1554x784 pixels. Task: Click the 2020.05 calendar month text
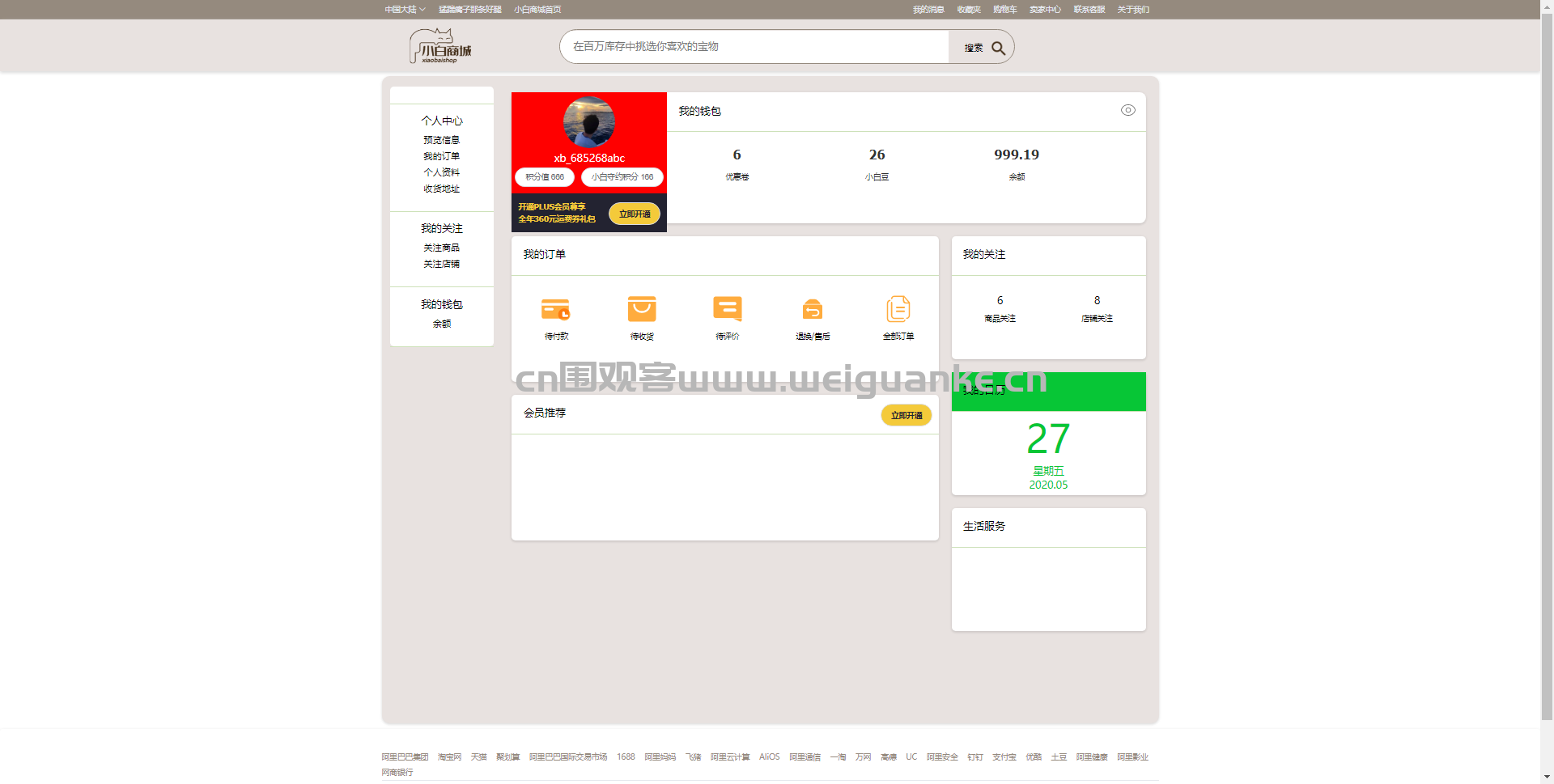pos(1048,485)
